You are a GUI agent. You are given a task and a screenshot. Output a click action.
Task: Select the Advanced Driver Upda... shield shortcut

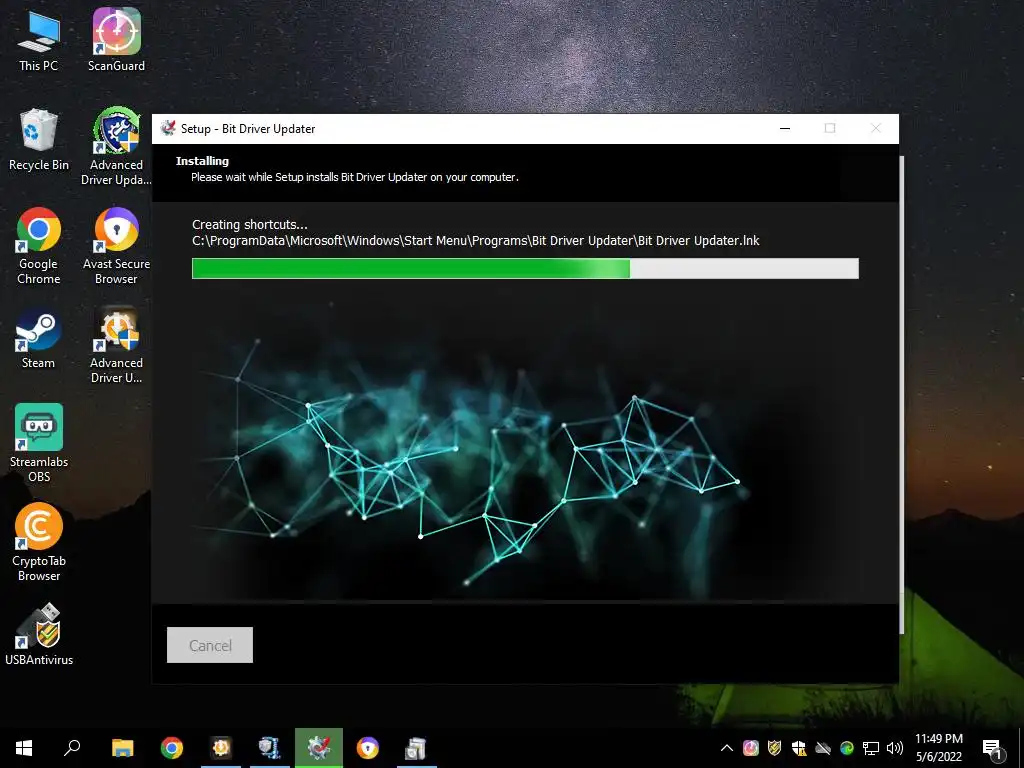(116, 146)
